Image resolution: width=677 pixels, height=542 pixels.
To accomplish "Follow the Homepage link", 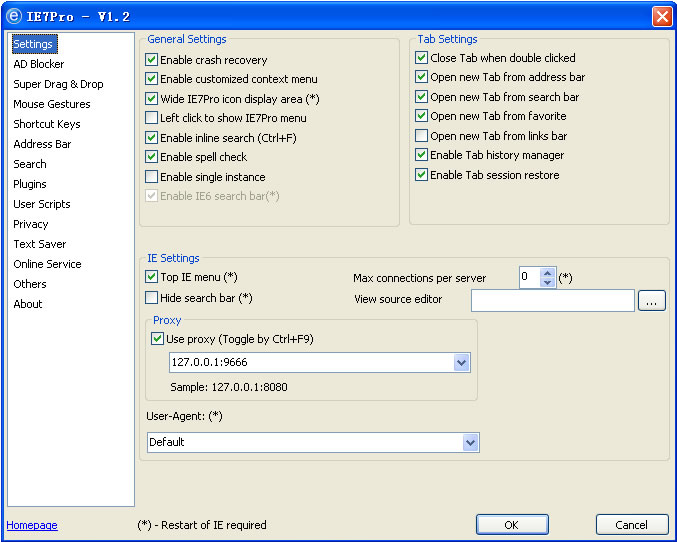I will point(32,525).
